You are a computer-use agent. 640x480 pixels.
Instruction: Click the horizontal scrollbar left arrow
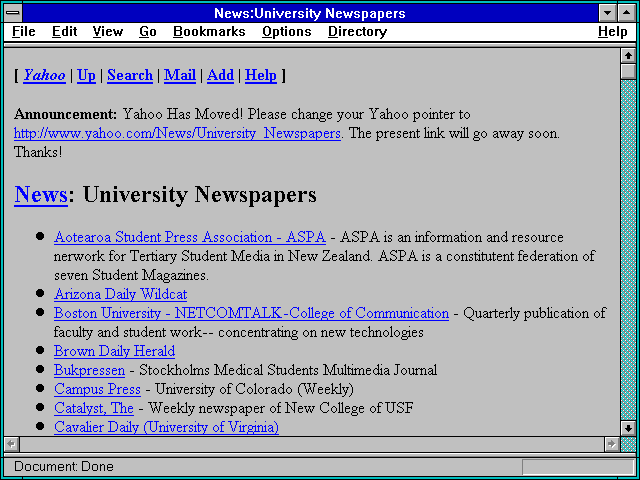pyautogui.click(x=11, y=444)
